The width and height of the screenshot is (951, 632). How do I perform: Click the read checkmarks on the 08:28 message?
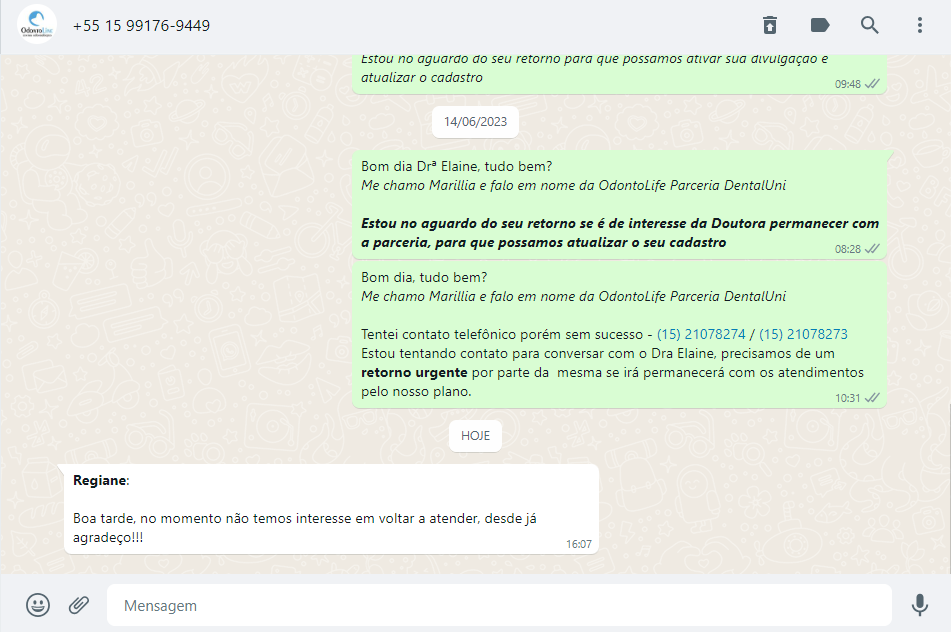872,249
